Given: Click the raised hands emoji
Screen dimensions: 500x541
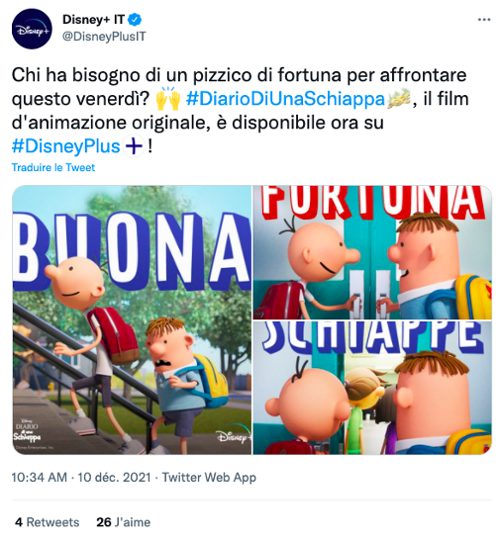Looking at the screenshot, I should 168,99.
